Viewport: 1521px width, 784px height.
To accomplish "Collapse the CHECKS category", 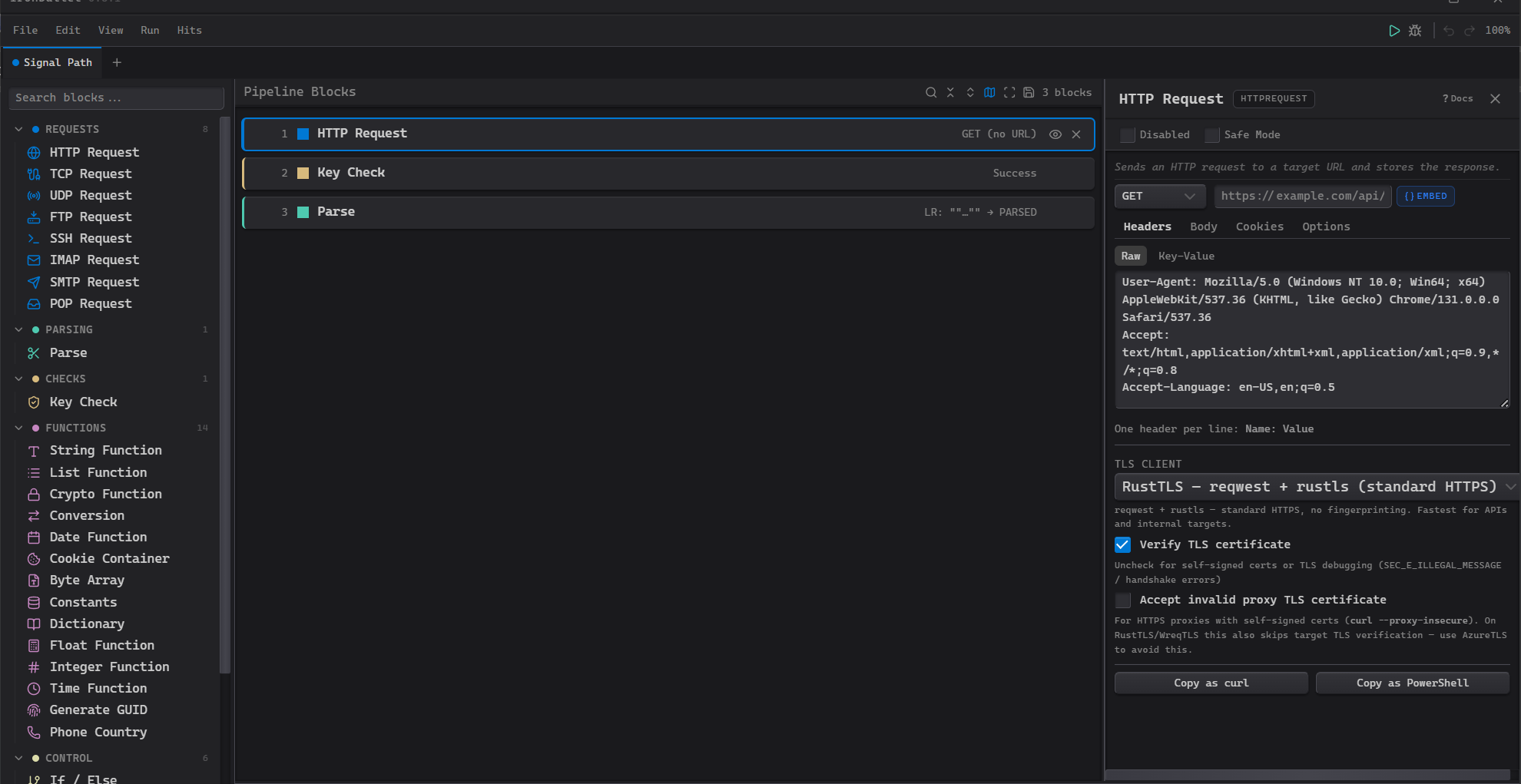I will coord(18,379).
